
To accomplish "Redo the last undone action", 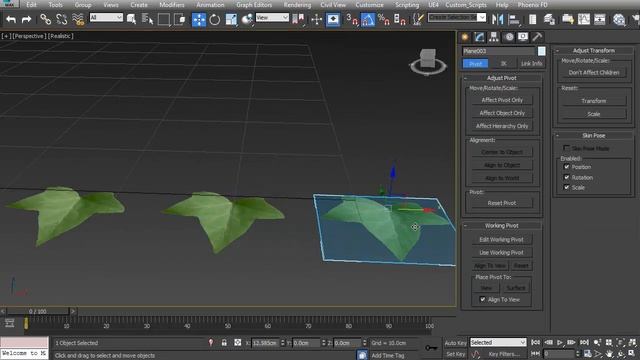I will (x=27, y=19).
